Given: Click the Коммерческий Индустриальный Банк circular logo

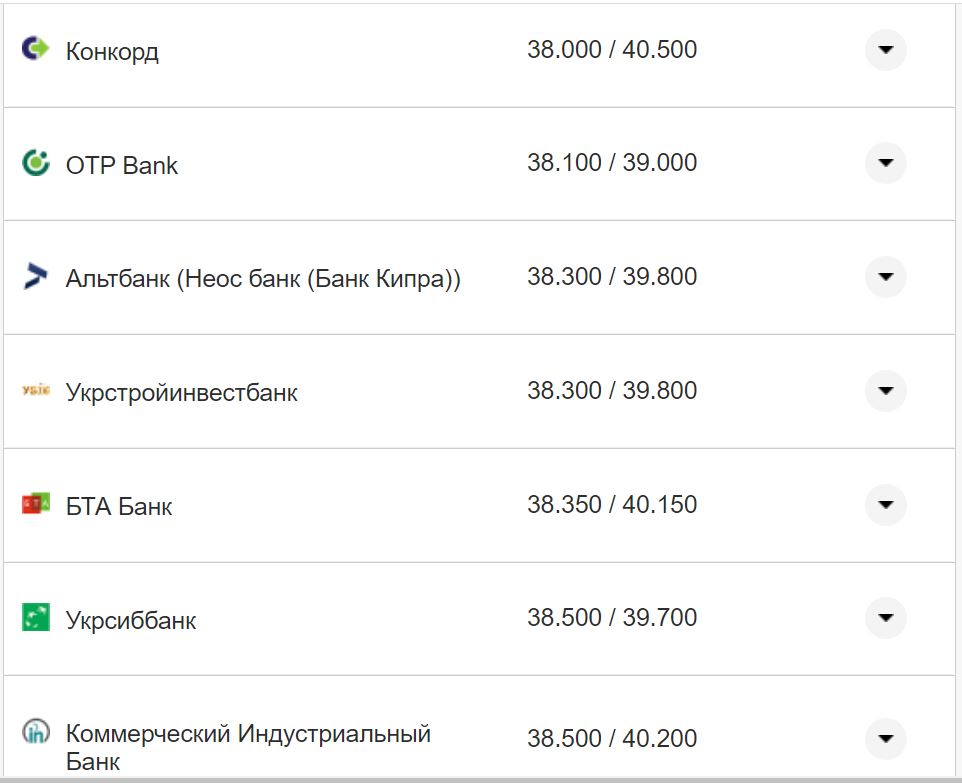Looking at the screenshot, I should point(36,732).
